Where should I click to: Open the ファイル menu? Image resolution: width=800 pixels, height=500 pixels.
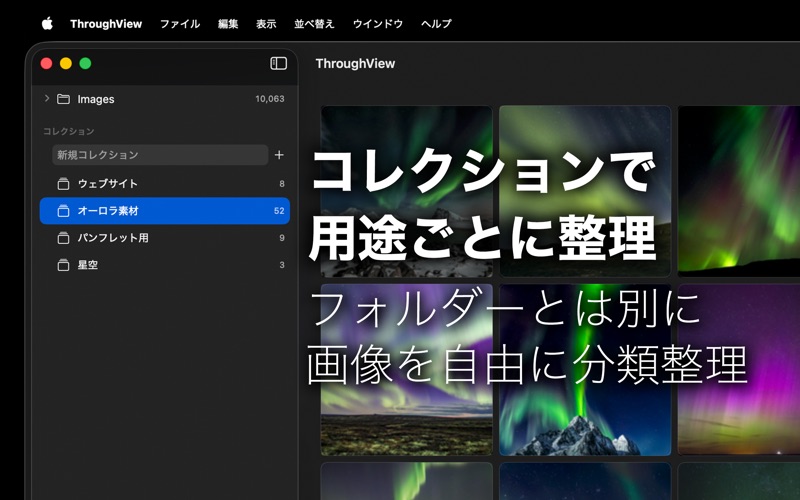point(180,24)
